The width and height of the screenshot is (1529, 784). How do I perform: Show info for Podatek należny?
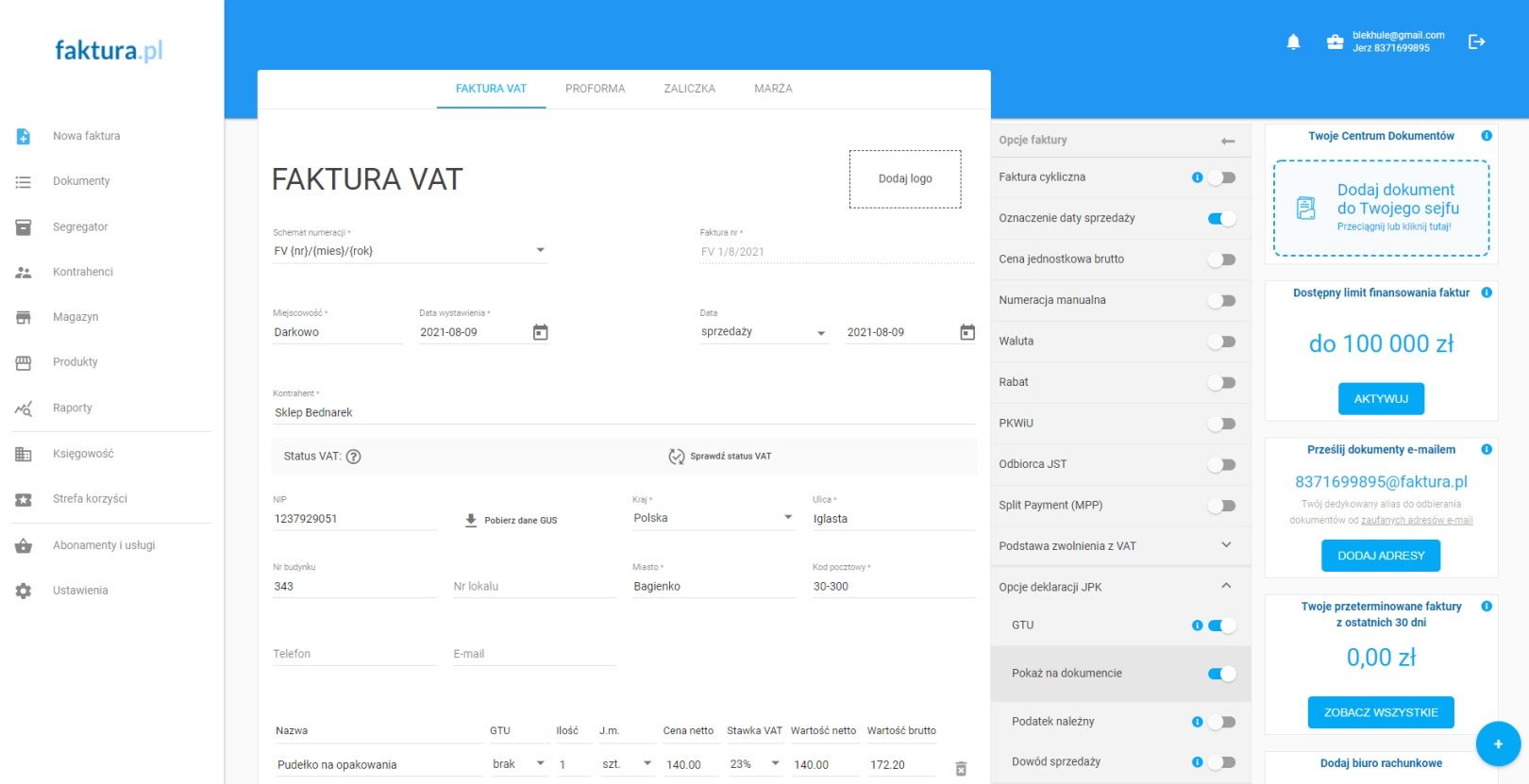click(1197, 722)
